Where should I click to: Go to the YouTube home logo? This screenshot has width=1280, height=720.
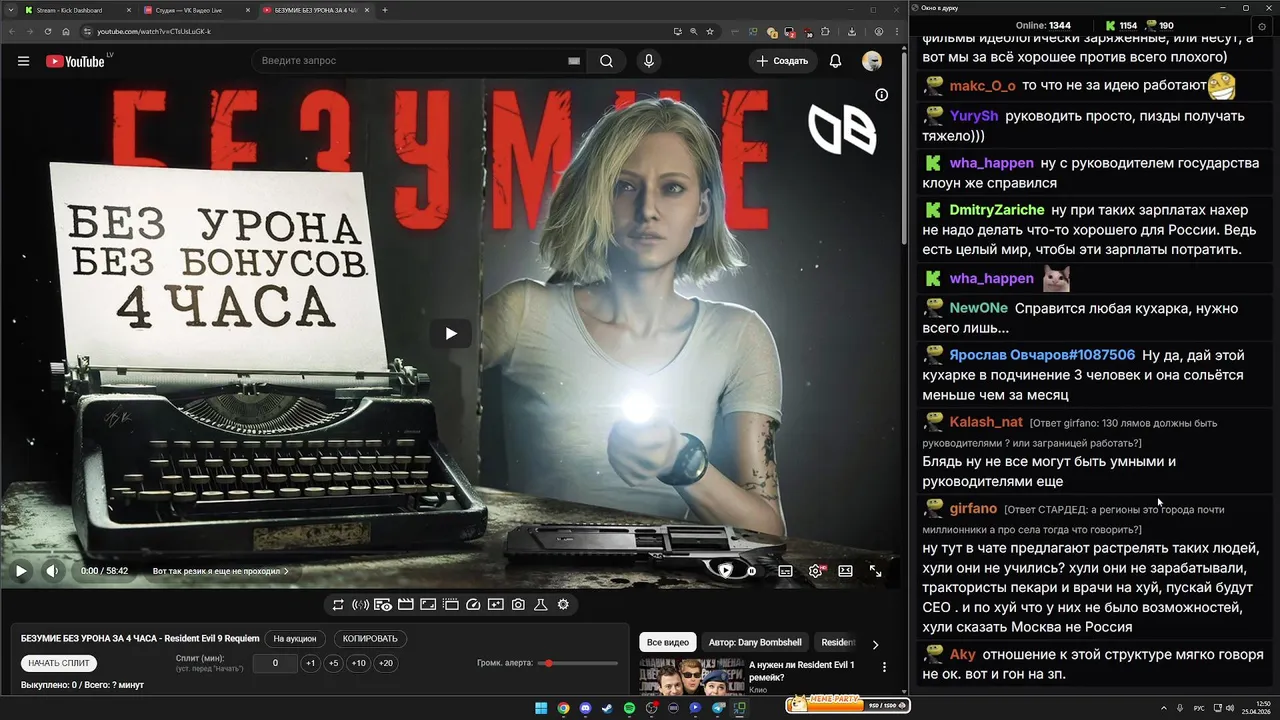click(x=75, y=61)
